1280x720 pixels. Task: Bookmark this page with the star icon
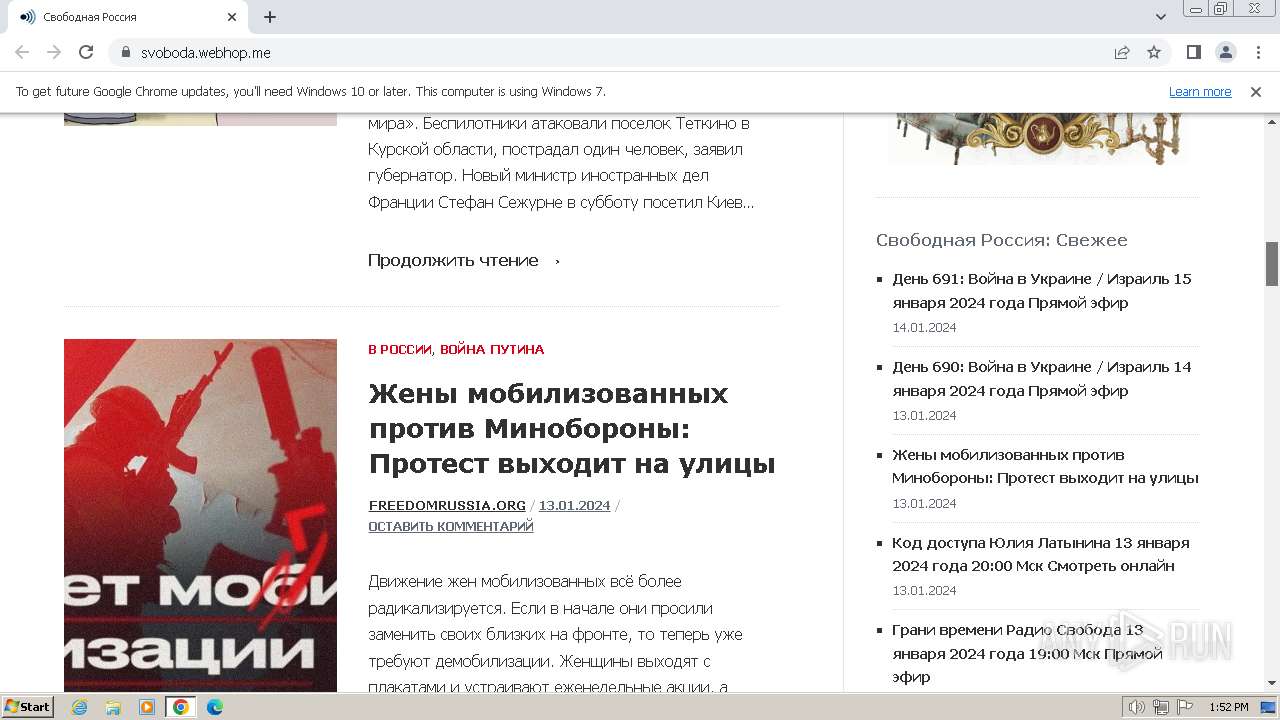(x=1154, y=52)
